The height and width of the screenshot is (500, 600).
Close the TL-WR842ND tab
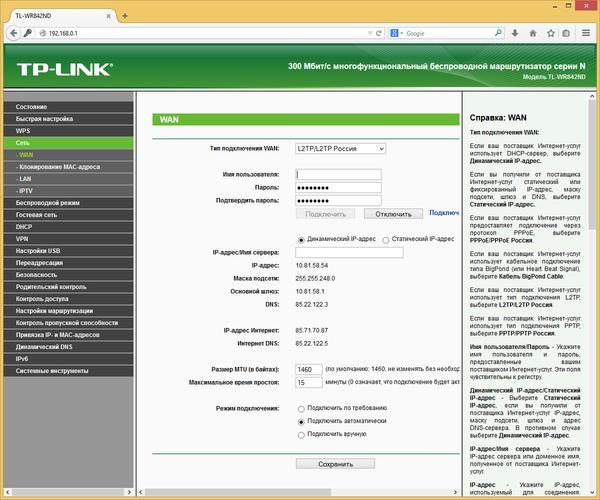108,16
